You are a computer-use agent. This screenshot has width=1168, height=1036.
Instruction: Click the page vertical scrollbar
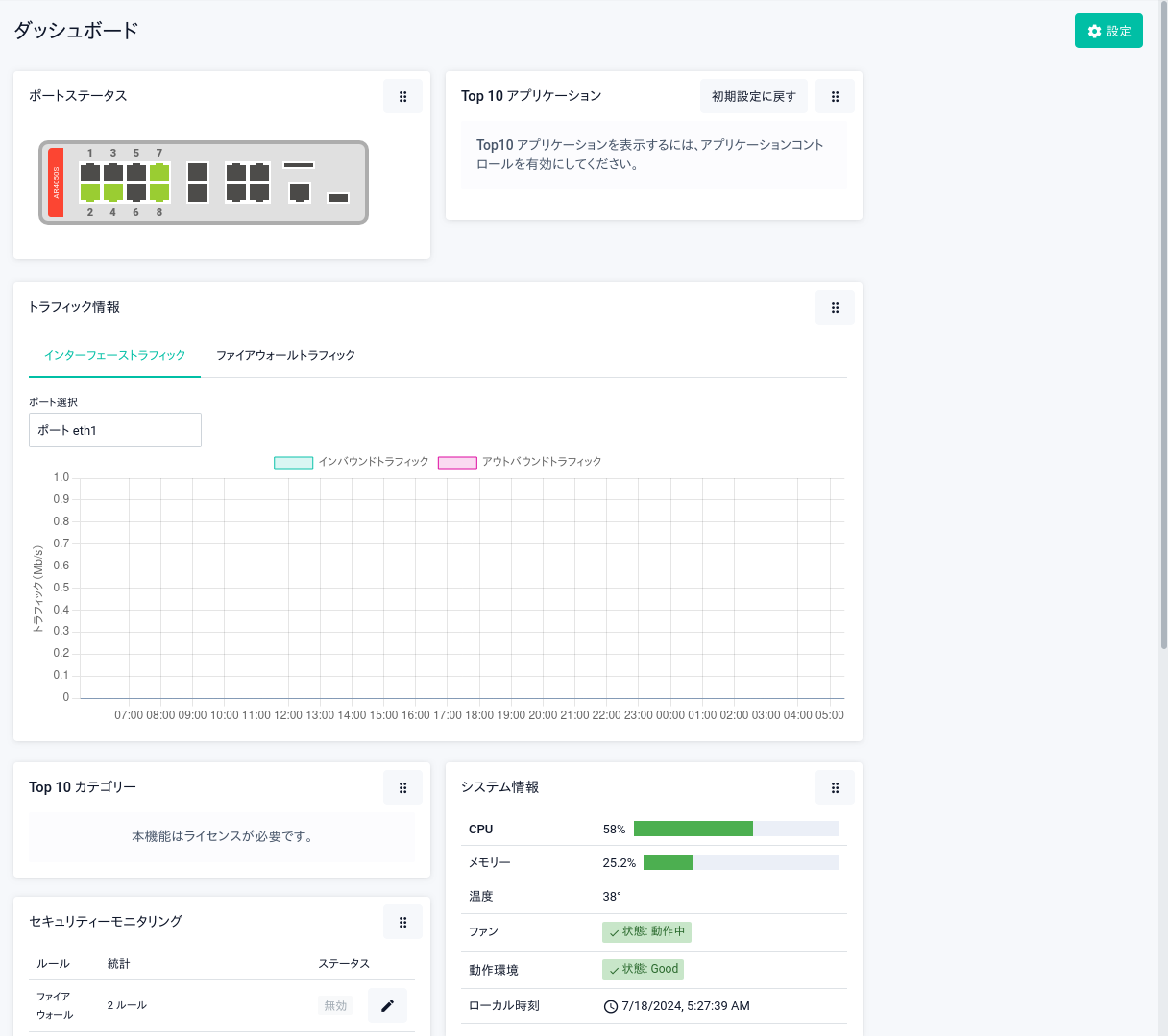(x=1163, y=384)
